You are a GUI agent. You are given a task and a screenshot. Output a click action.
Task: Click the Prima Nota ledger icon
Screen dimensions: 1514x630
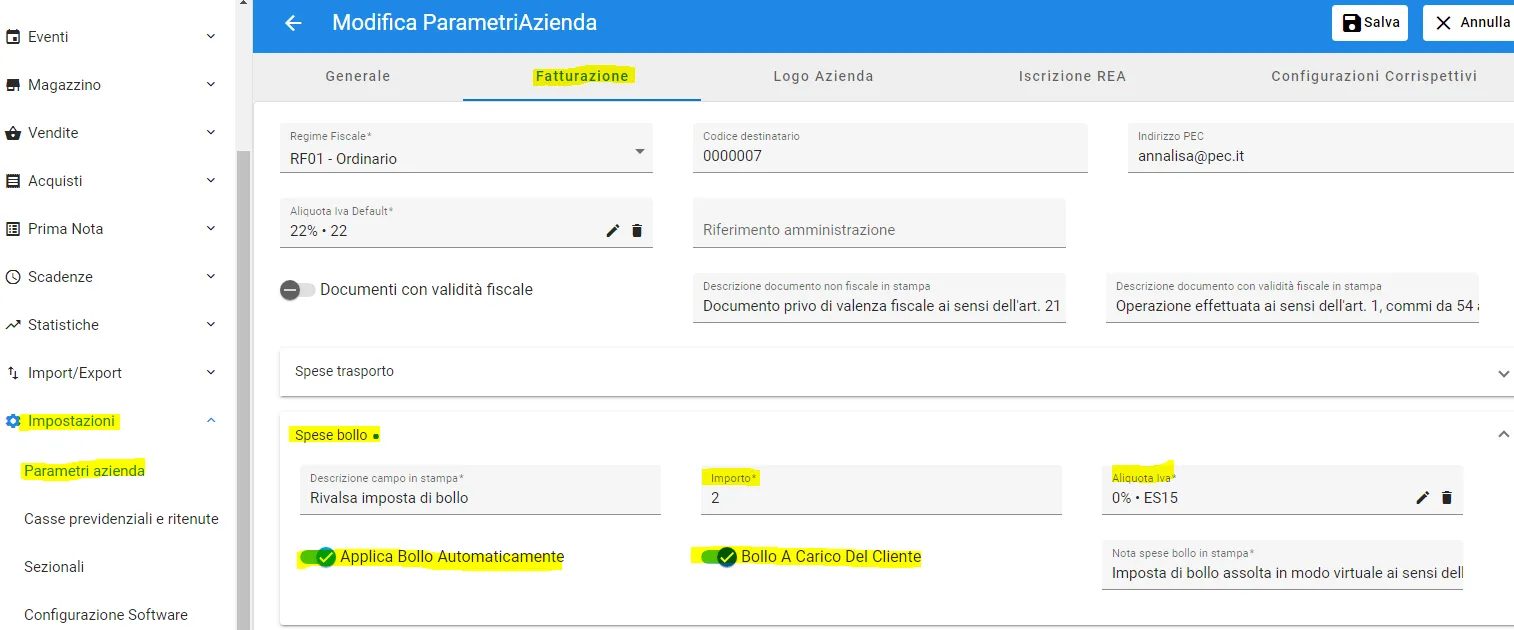click(13, 229)
